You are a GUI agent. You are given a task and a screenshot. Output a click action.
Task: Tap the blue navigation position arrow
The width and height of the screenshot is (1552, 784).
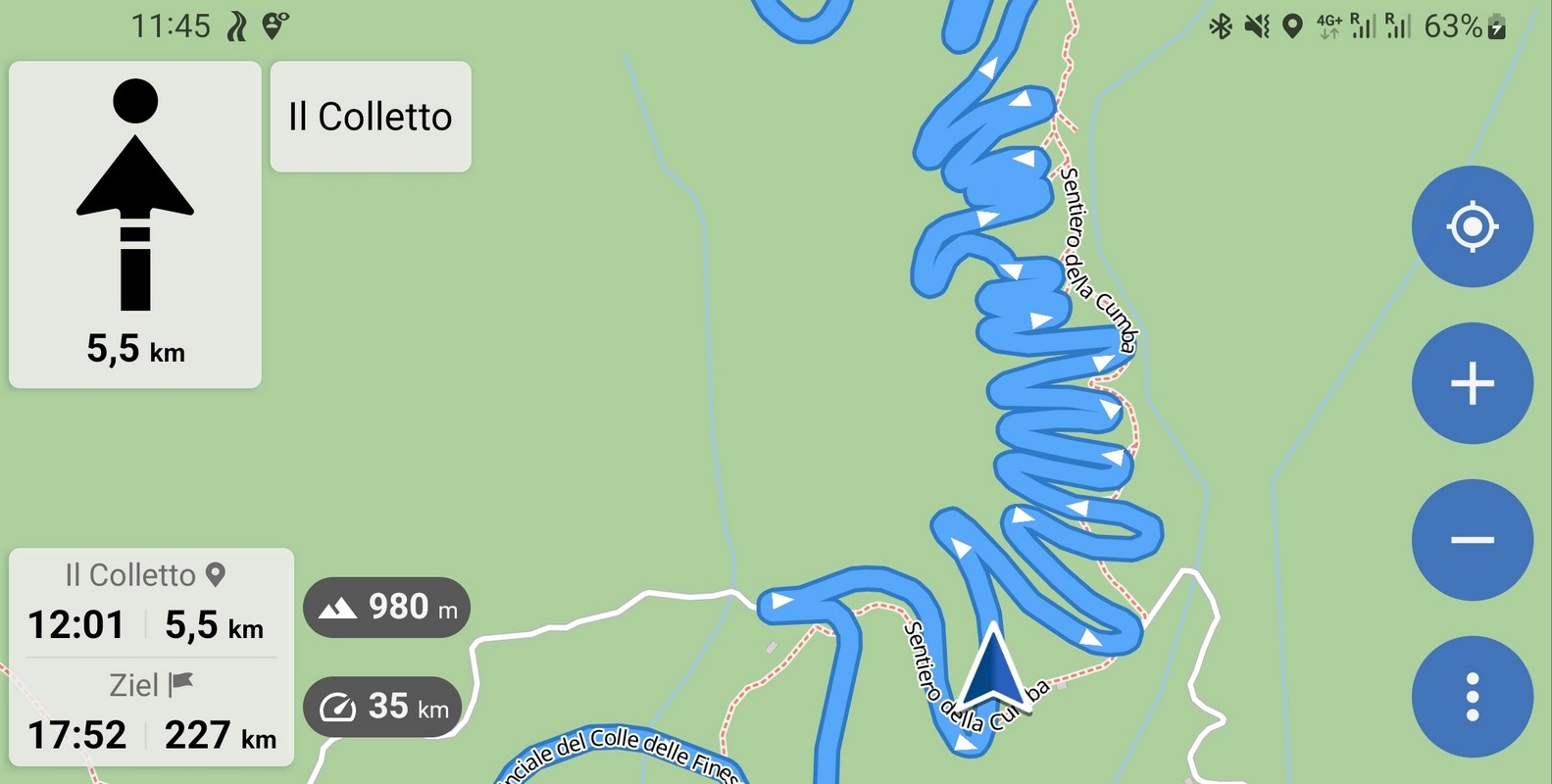click(x=992, y=671)
